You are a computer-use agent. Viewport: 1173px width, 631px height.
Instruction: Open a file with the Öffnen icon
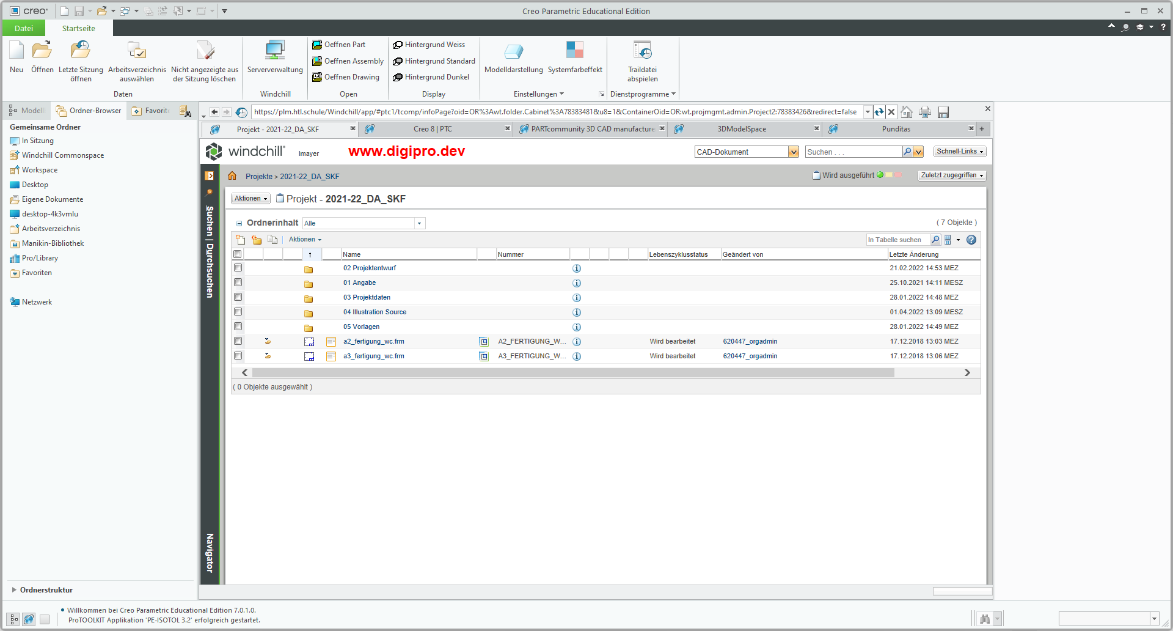42,51
